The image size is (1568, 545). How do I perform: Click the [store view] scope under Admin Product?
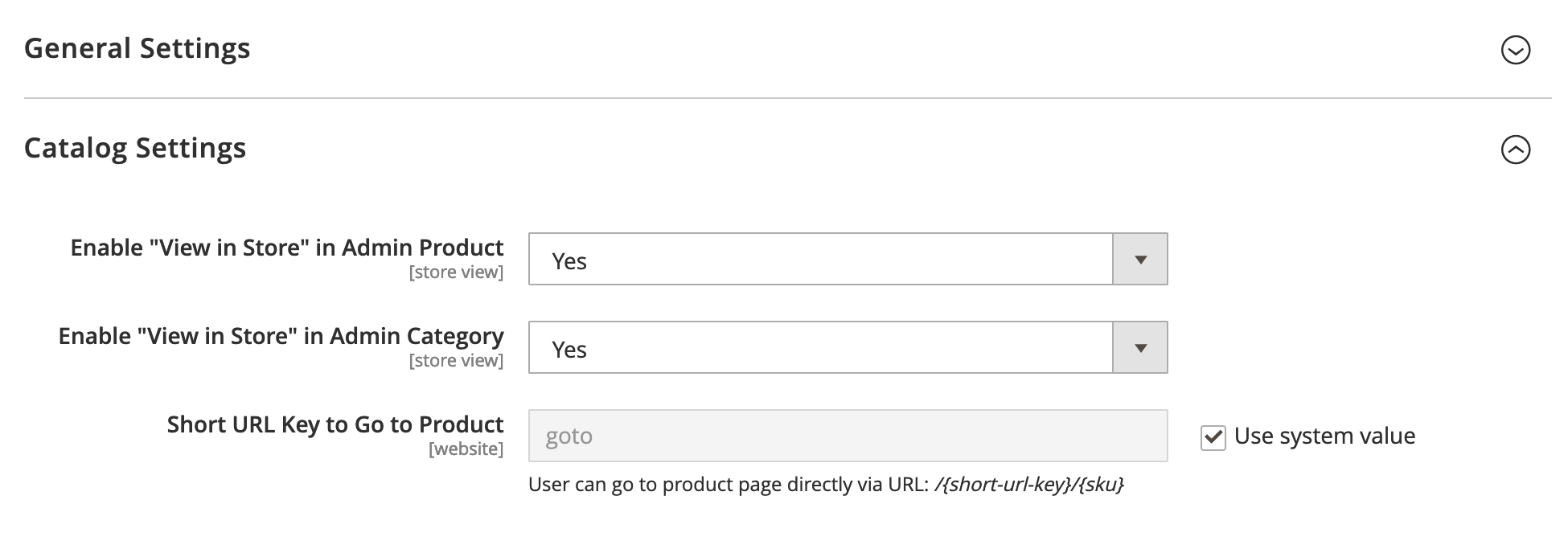click(x=456, y=272)
